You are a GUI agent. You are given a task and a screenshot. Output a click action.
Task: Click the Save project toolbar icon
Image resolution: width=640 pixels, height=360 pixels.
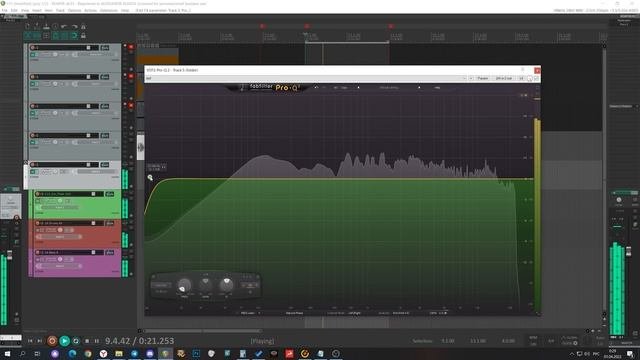click(46, 27)
